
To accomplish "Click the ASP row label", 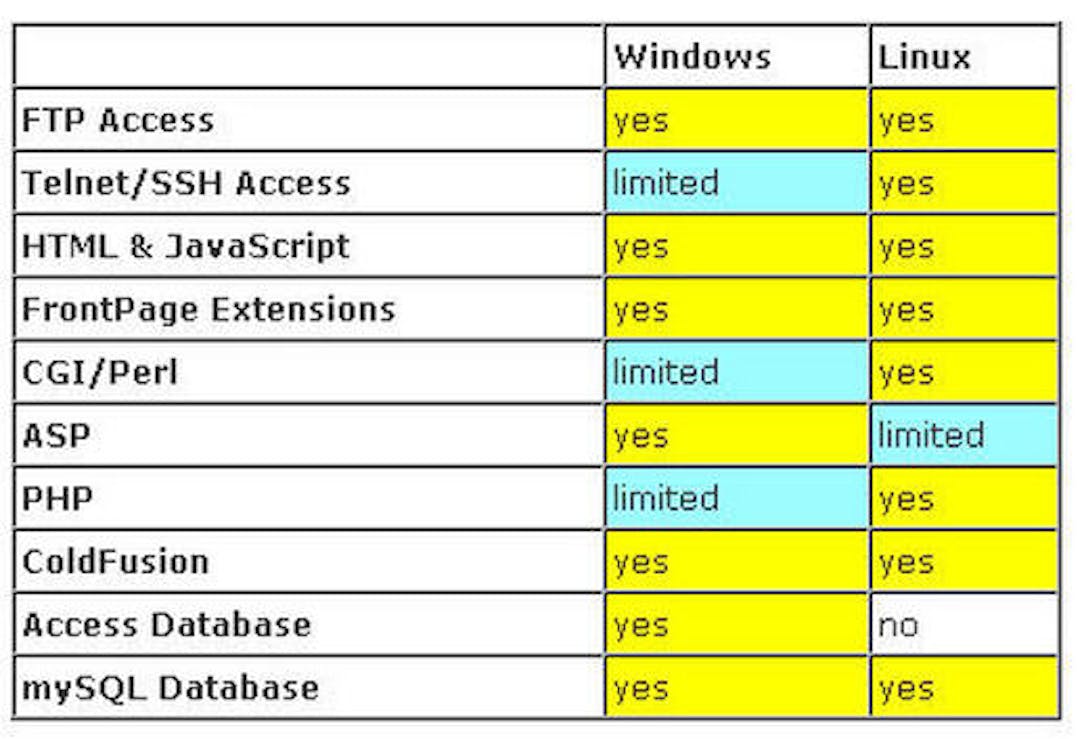I will point(56,435).
